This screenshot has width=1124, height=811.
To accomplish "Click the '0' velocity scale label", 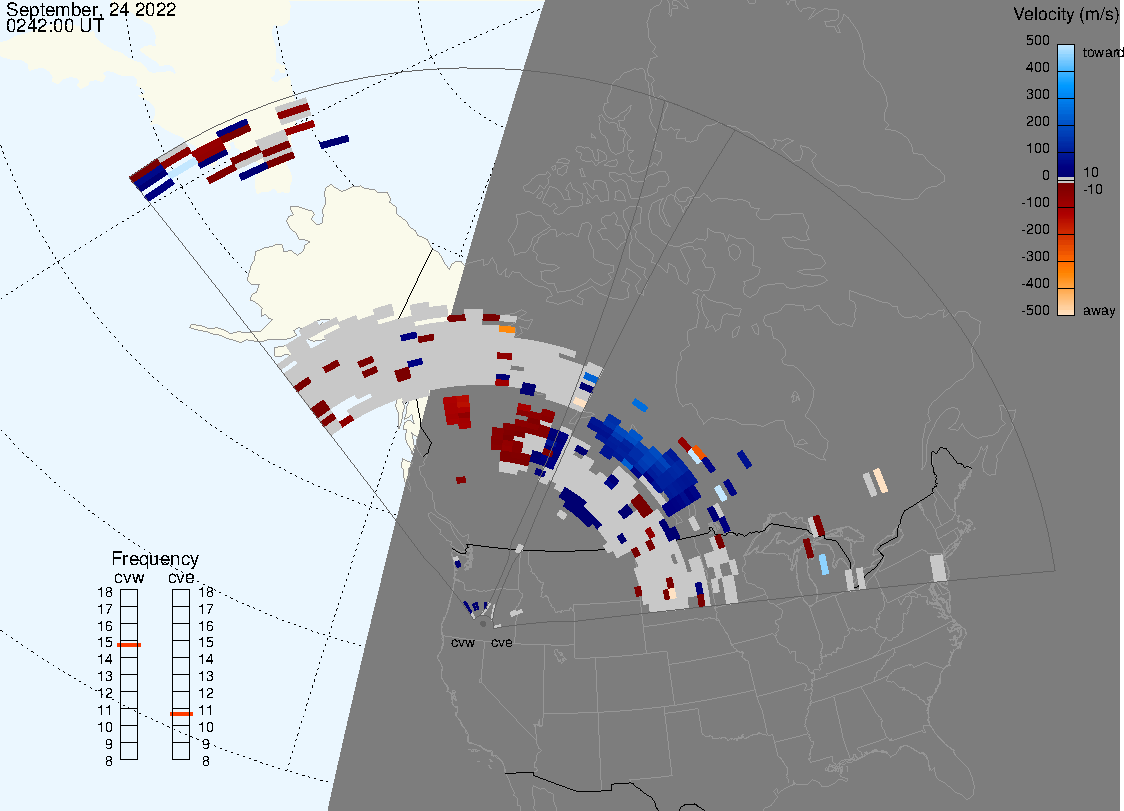I will [x=1046, y=176].
